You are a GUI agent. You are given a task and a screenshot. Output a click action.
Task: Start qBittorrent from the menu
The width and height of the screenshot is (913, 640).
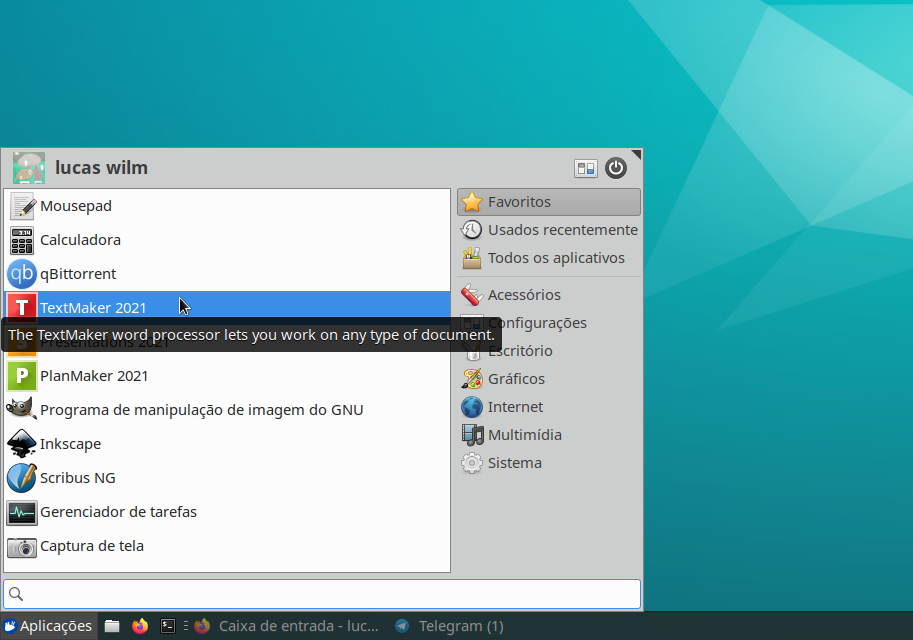pyautogui.click(x=78, y=274)
